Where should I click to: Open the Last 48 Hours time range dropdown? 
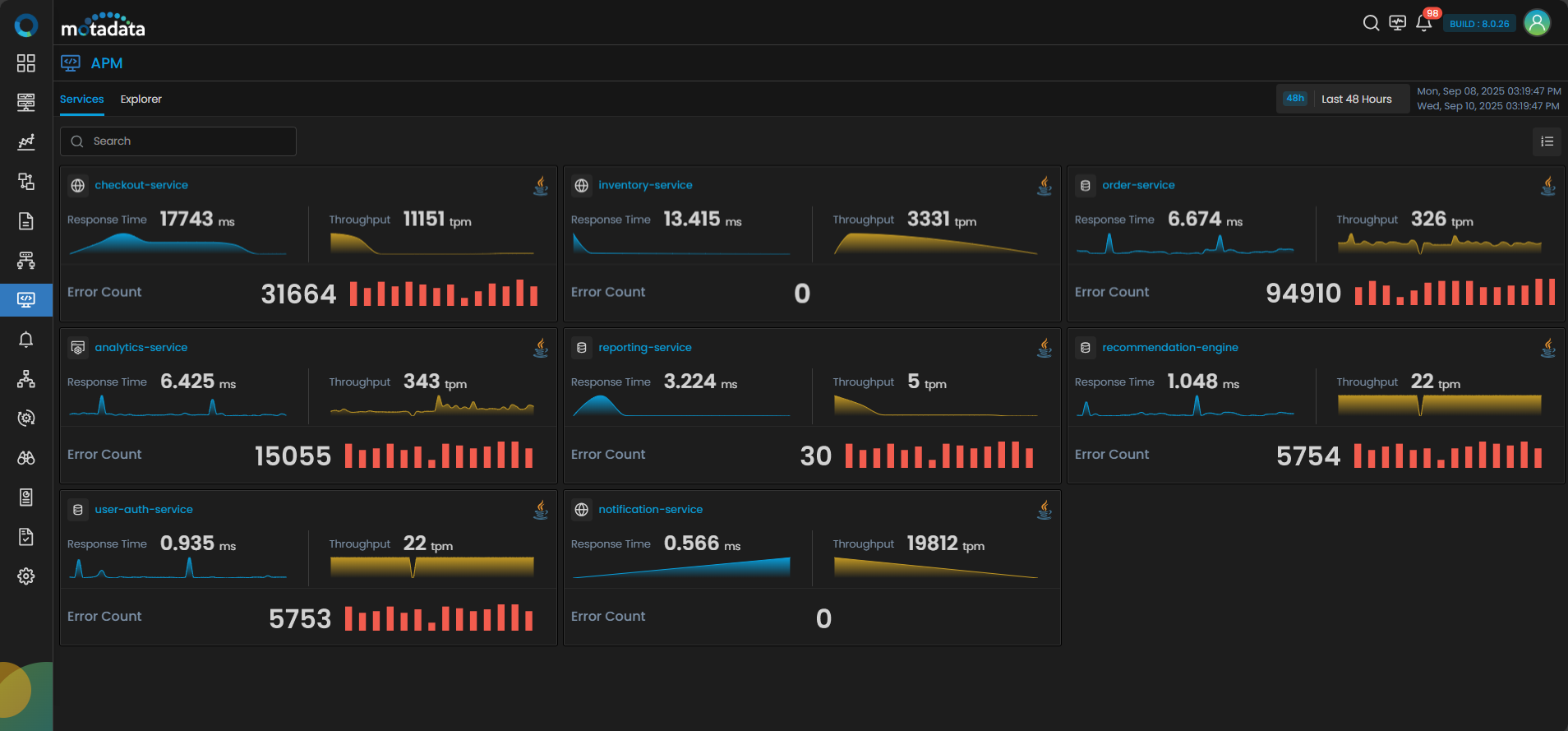tap(1356, 99)
